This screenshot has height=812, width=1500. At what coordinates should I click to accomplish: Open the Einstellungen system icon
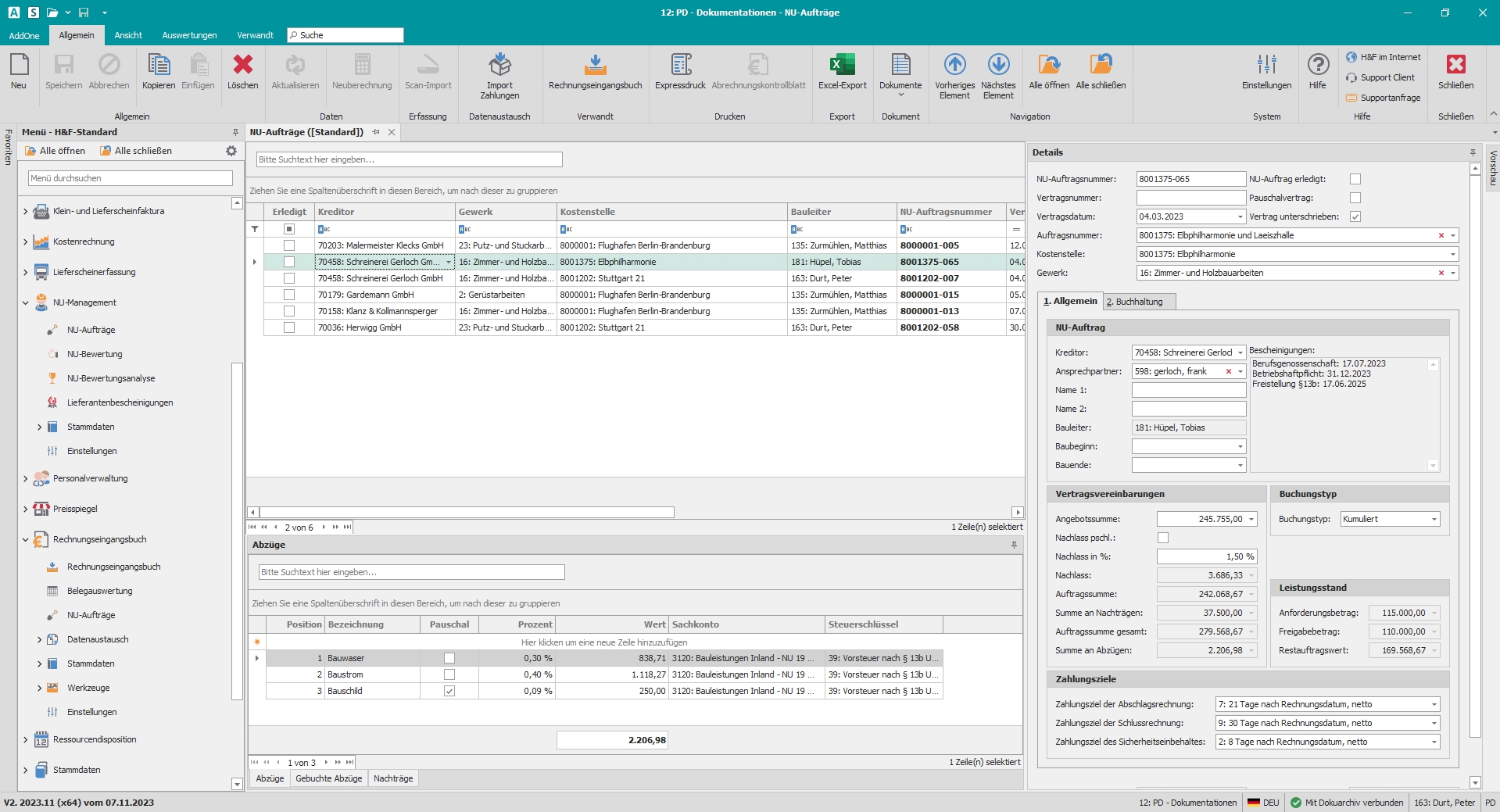(x=1266, y=66)
